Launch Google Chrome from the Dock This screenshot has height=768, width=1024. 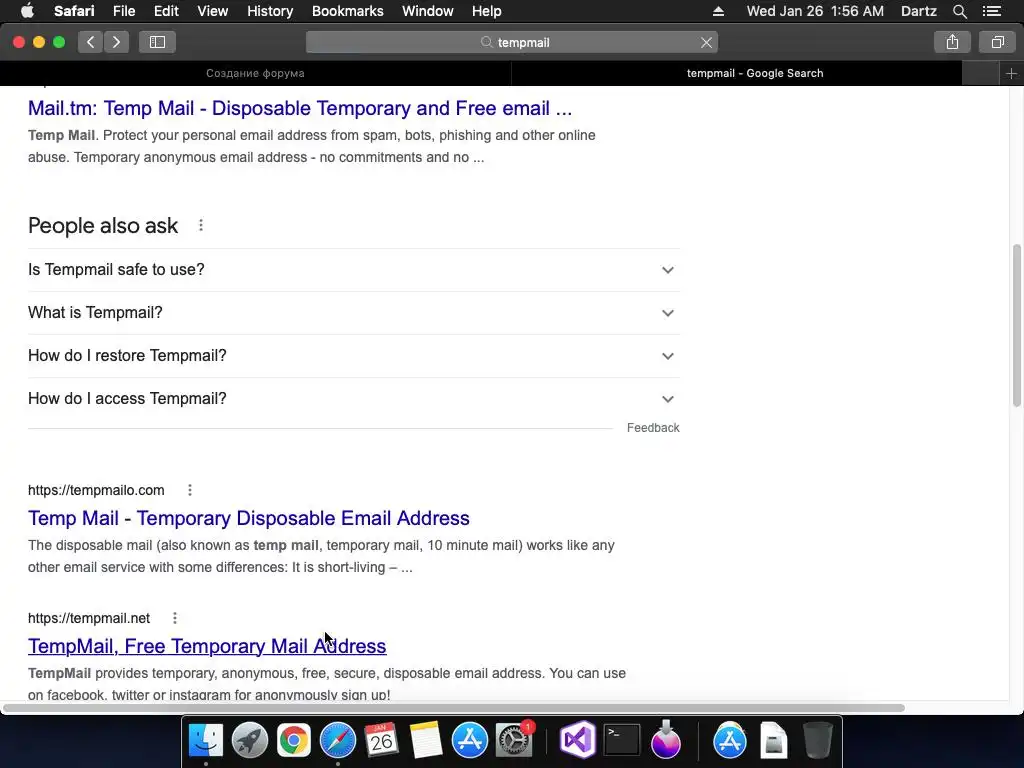(294, 741)
